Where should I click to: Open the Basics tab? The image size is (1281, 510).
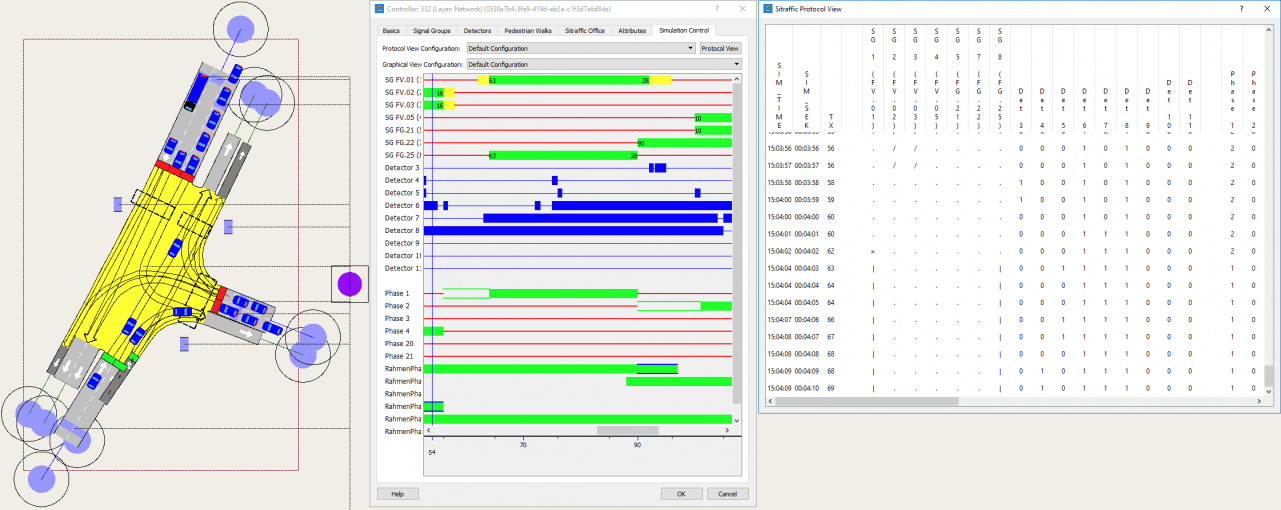coord(391,31)
